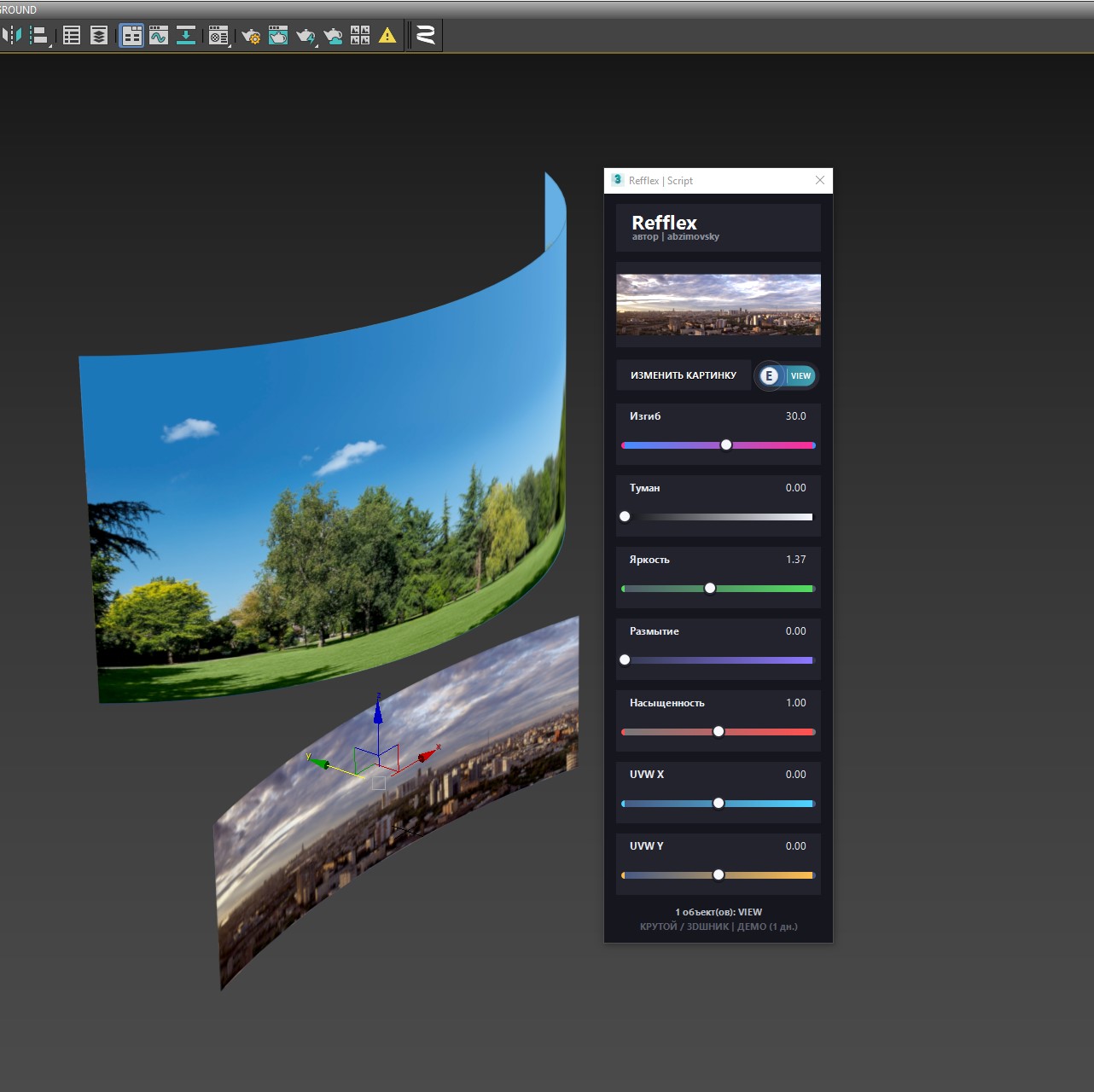Open the Autodesk gallery grid icon

click(x=360, y=35)
